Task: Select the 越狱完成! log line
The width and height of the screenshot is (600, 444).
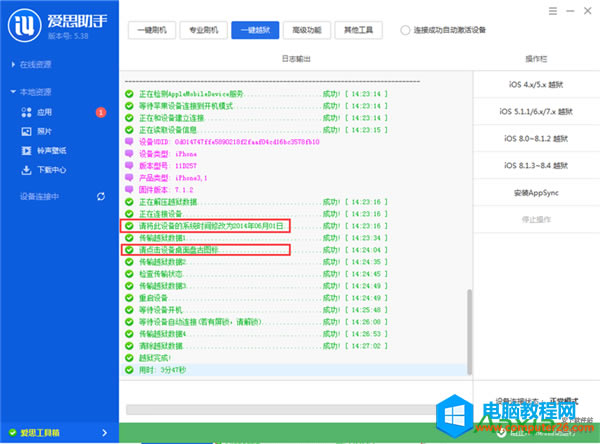Action: tap(148, 358)
